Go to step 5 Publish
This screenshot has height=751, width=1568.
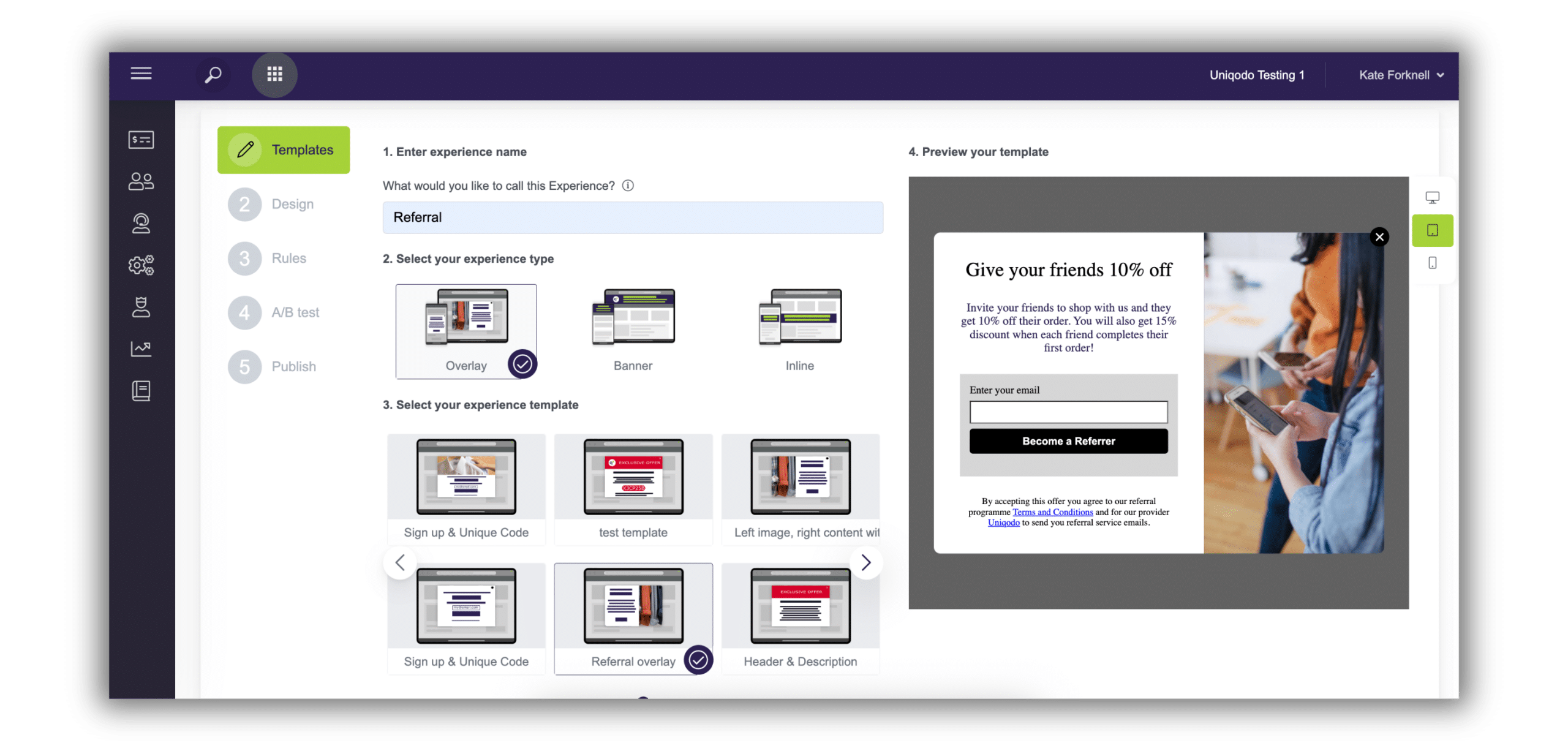click(273, 366)
